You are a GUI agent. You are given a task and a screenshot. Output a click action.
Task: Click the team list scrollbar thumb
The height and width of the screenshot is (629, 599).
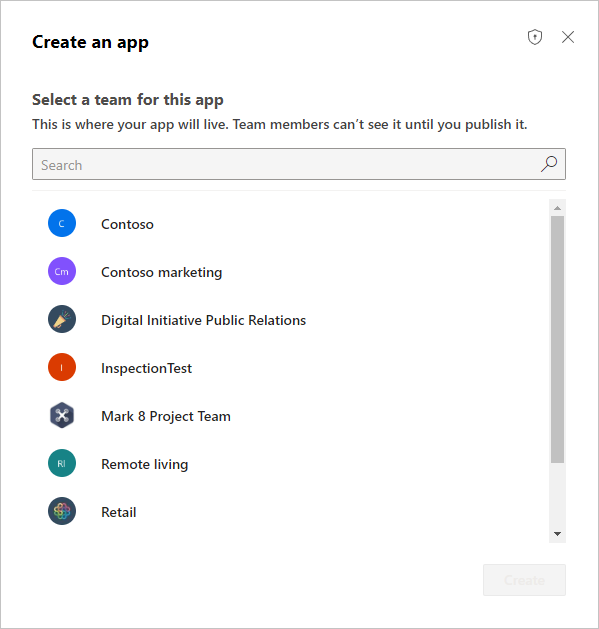(557, 339)
